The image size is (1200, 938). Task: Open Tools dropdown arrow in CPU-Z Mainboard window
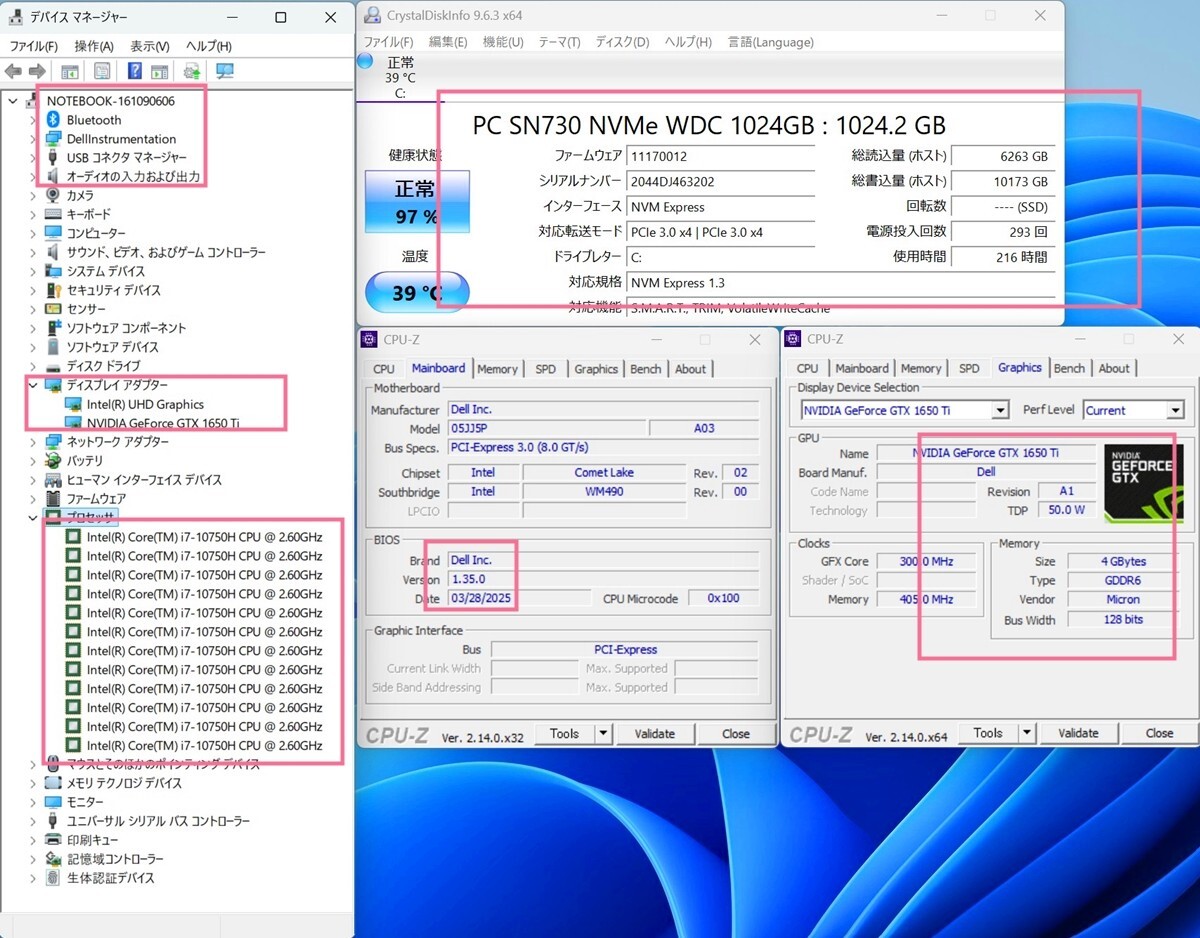point(603,733)
